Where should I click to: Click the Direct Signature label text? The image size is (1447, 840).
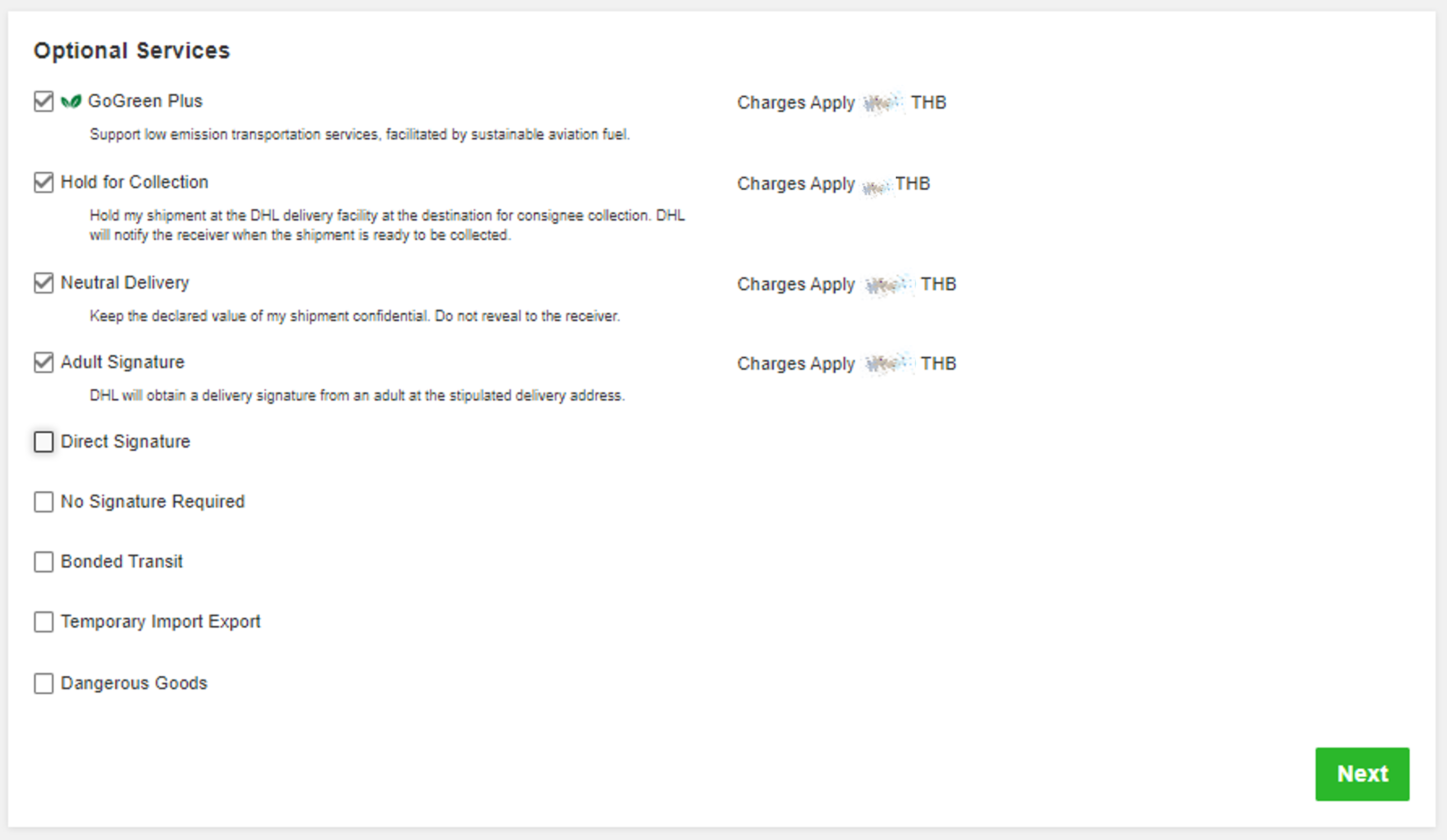click(x=125, y=442)
